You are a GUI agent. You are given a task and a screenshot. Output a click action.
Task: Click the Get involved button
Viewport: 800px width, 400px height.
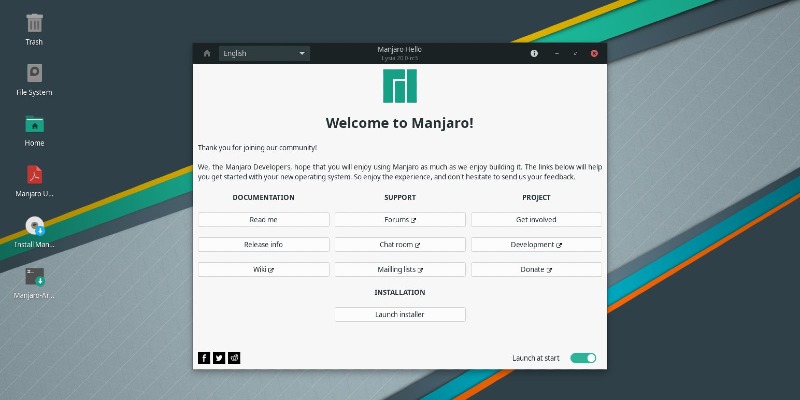pos(536,219)
